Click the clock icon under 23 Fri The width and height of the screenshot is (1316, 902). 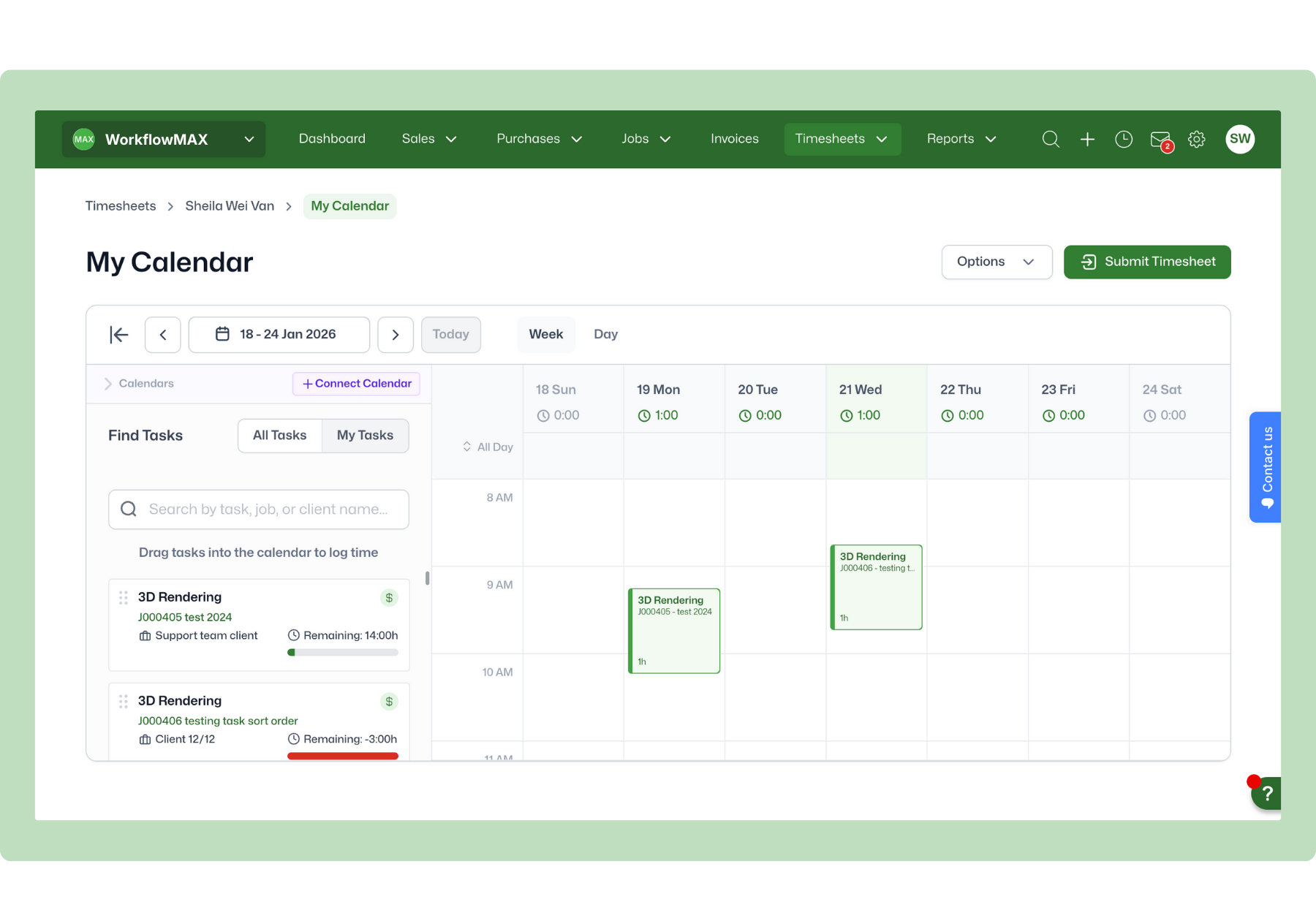[x=1048, y=416]
